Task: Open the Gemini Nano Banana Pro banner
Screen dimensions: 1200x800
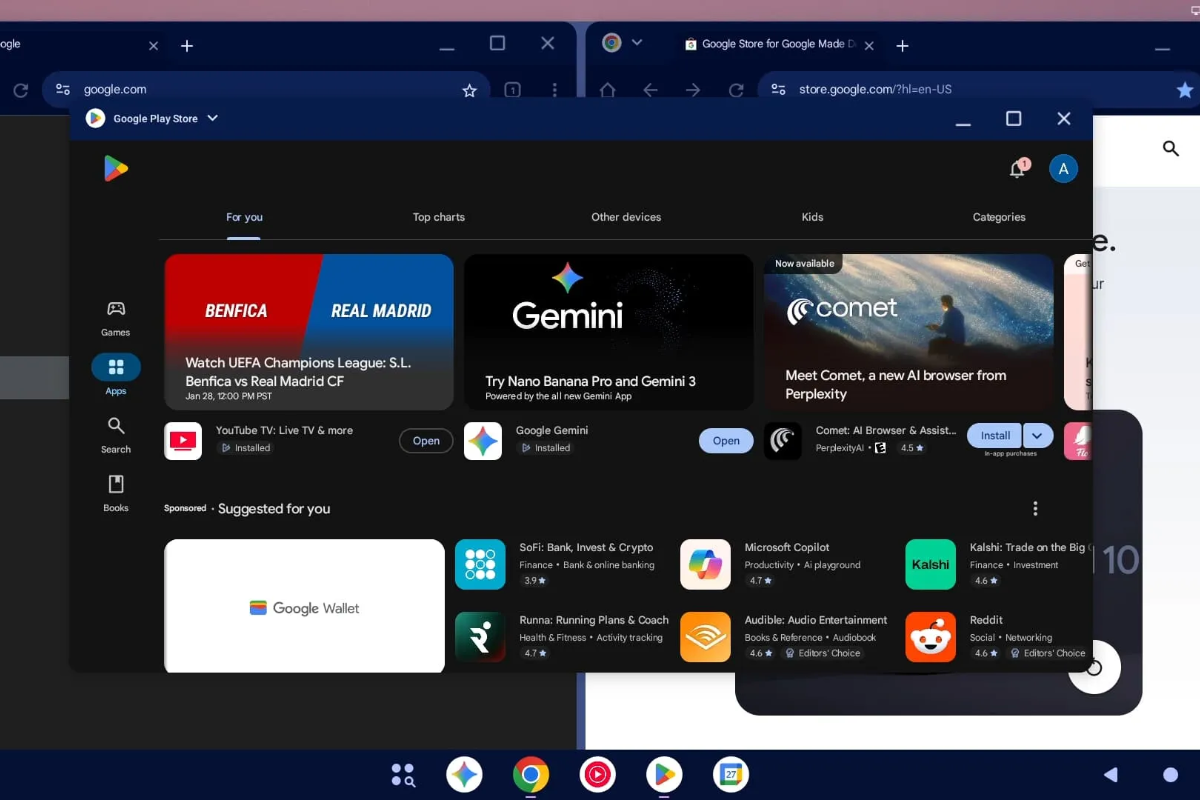Action: click(x=609, y=332)
